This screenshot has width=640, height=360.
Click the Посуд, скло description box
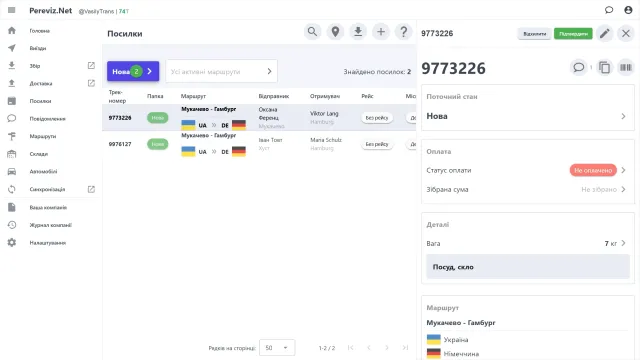(528, 267)
